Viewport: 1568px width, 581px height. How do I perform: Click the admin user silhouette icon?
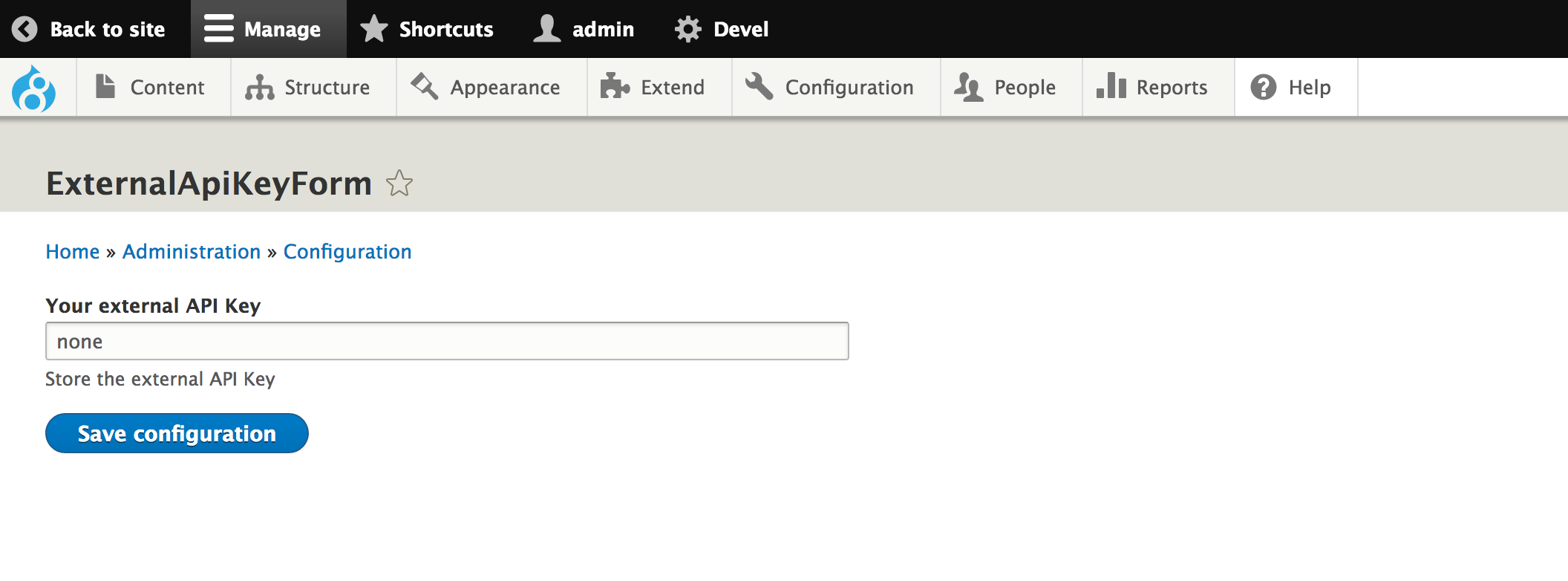(547, 29)
